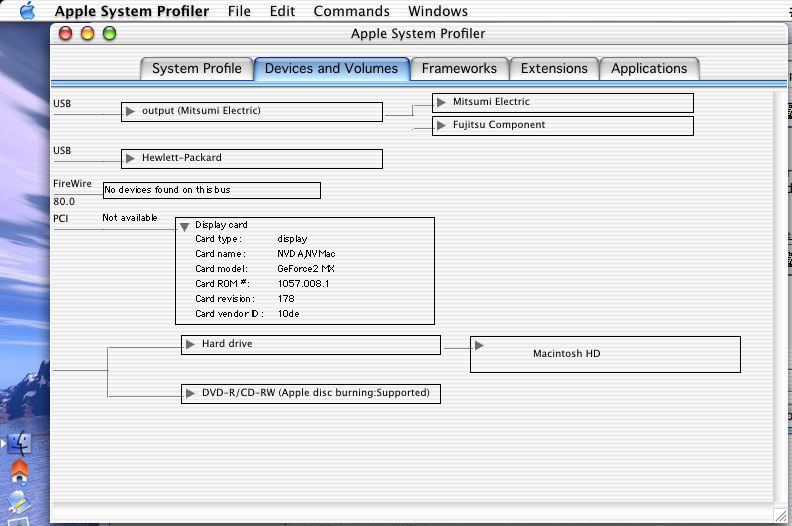Click the '10de' vendor ID value
The width and height of the screenshot is (792, 526).
[x=288, y=314]
